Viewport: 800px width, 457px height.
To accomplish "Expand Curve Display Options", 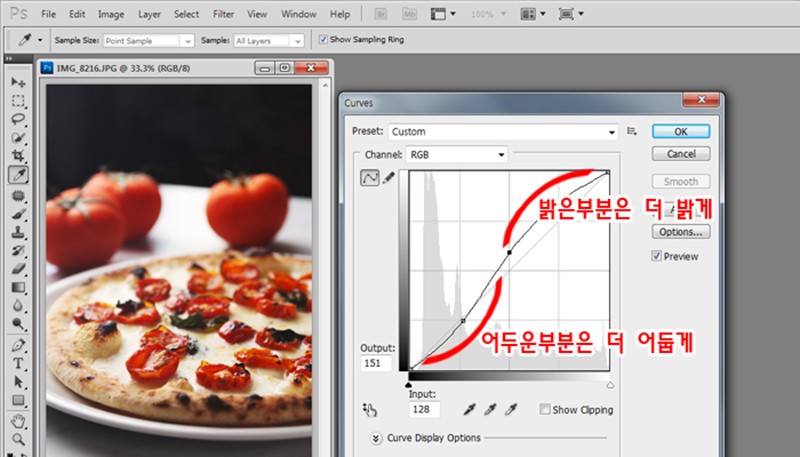I will point(376,438).
